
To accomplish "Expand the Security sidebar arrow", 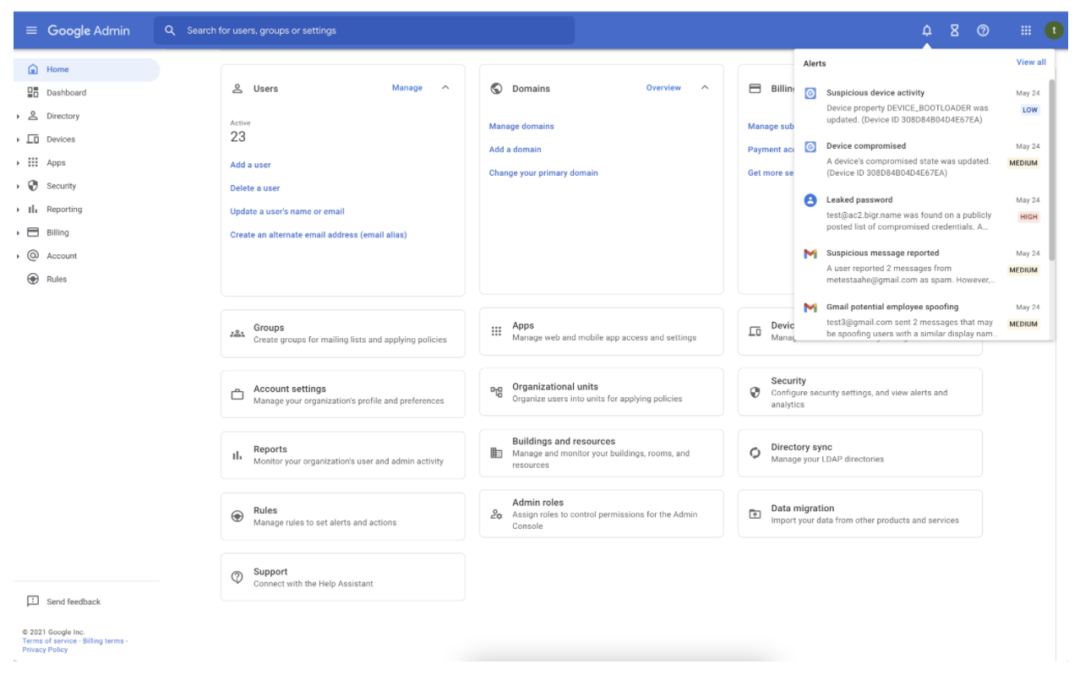I will pos(18,186).
